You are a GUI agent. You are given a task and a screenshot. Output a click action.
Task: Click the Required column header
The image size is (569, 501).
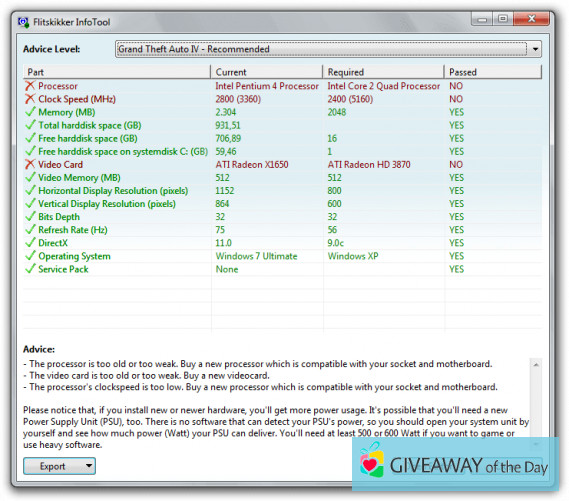point(383,72)
